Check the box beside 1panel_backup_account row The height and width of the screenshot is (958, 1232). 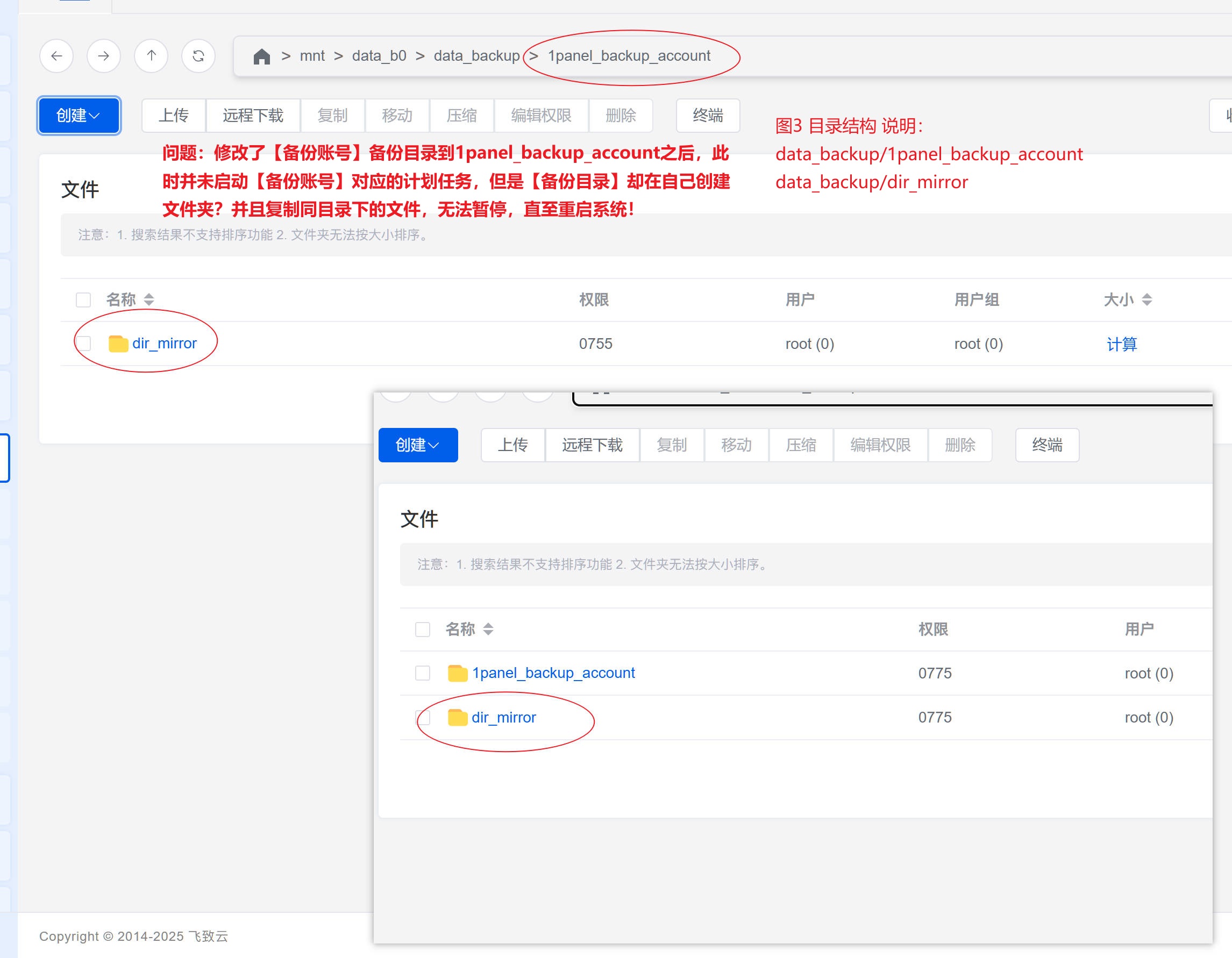coord(423,673)
